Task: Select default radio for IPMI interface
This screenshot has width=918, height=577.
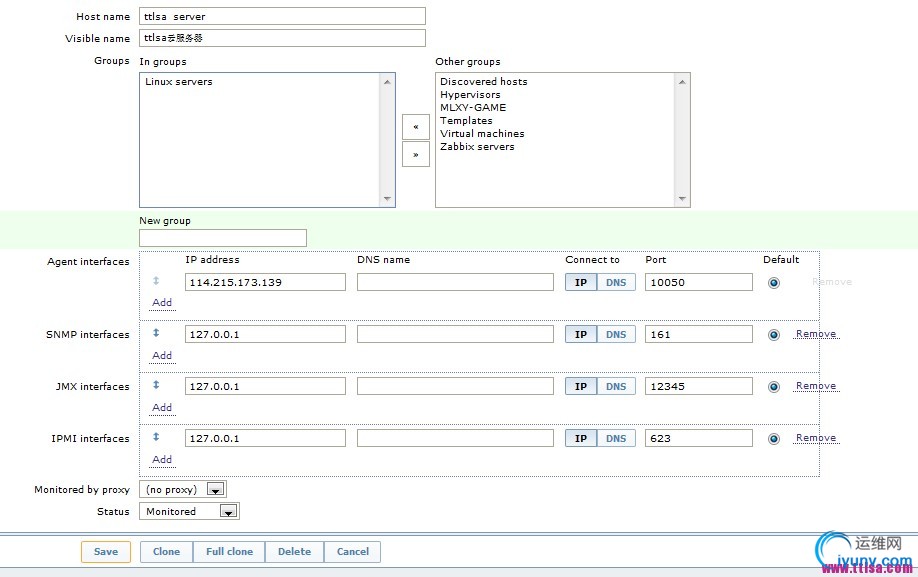Action: [774, 439]
